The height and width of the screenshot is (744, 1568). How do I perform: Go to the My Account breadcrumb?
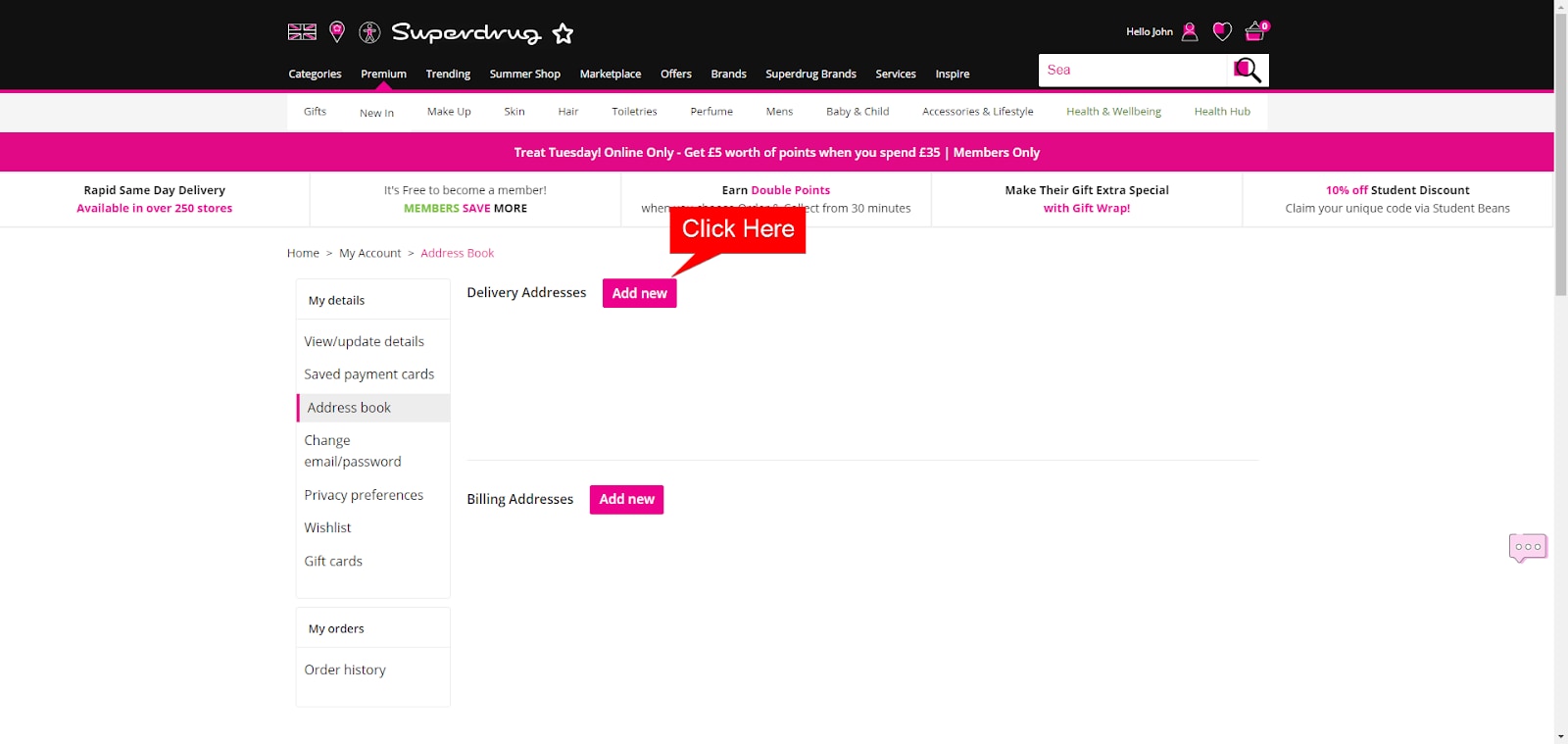click(x=369, y=253)
